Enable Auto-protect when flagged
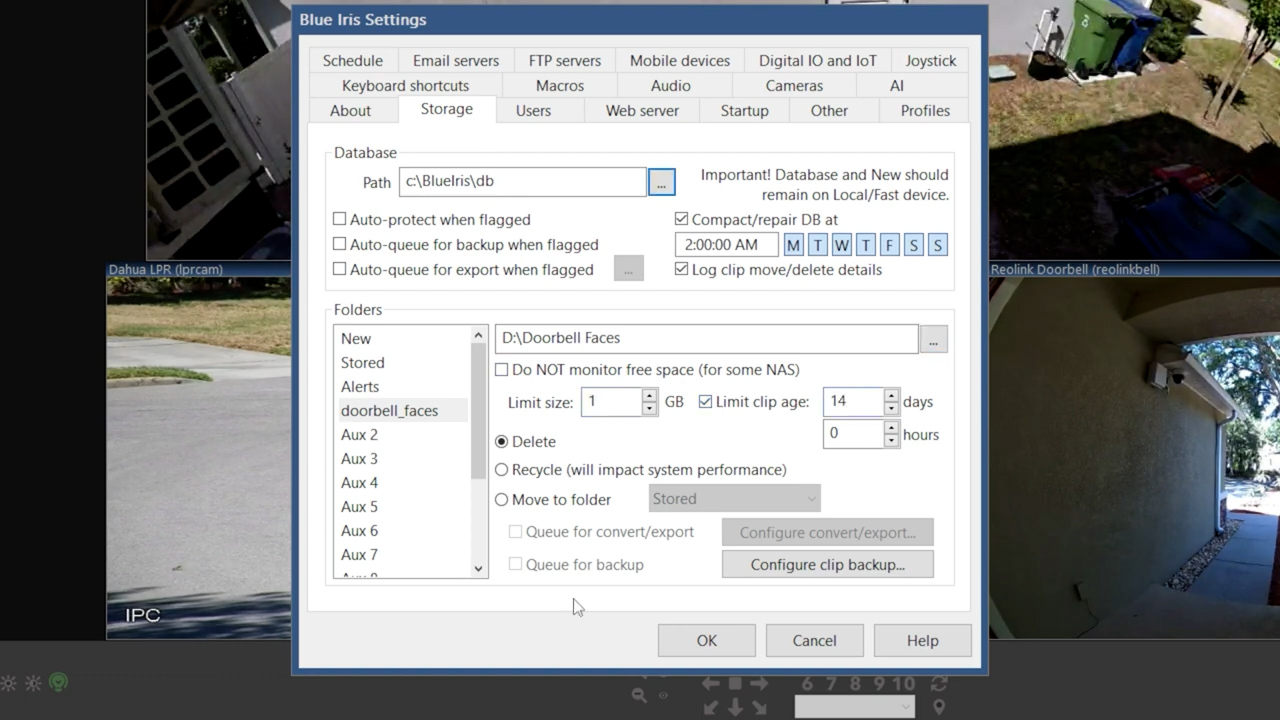The image size is (1280, 720). coord(339,219)
